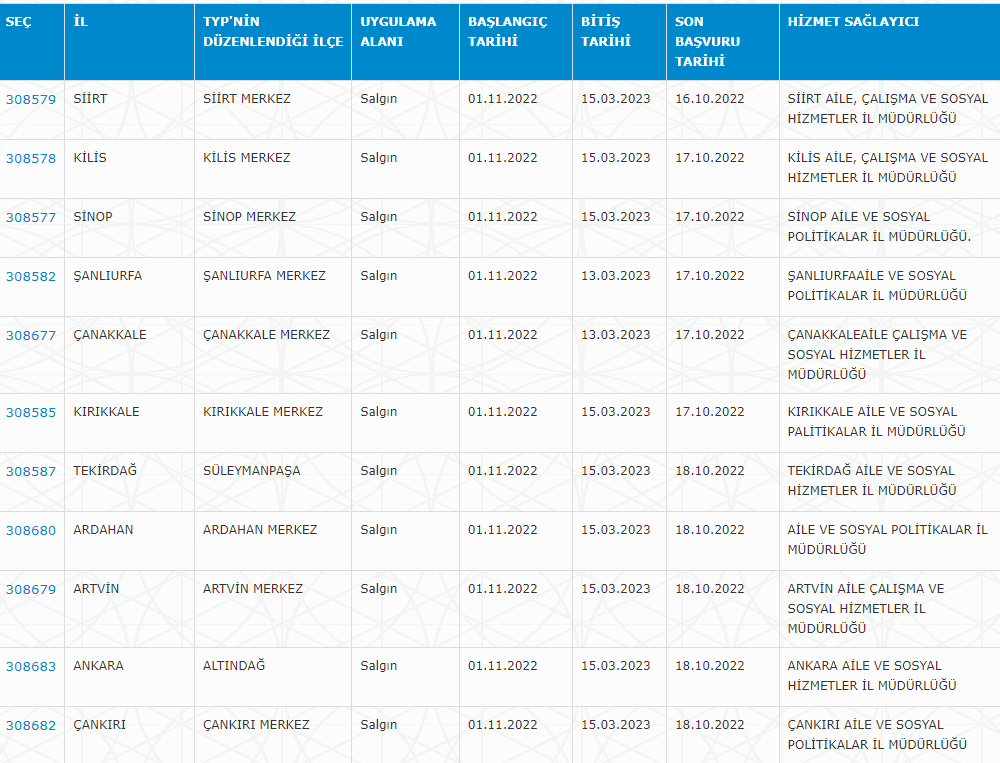The image size is (1000, 763).
Task: Click ÇANKIRI AİLE VE SOSYAL POLİTİKALAR provider
Action: coord(878,735)
